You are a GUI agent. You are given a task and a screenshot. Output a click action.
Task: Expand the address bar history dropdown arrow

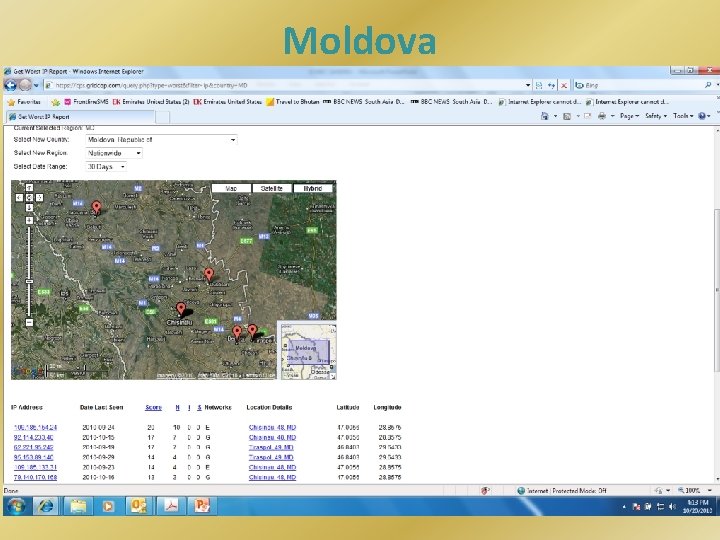click(528, 85)
